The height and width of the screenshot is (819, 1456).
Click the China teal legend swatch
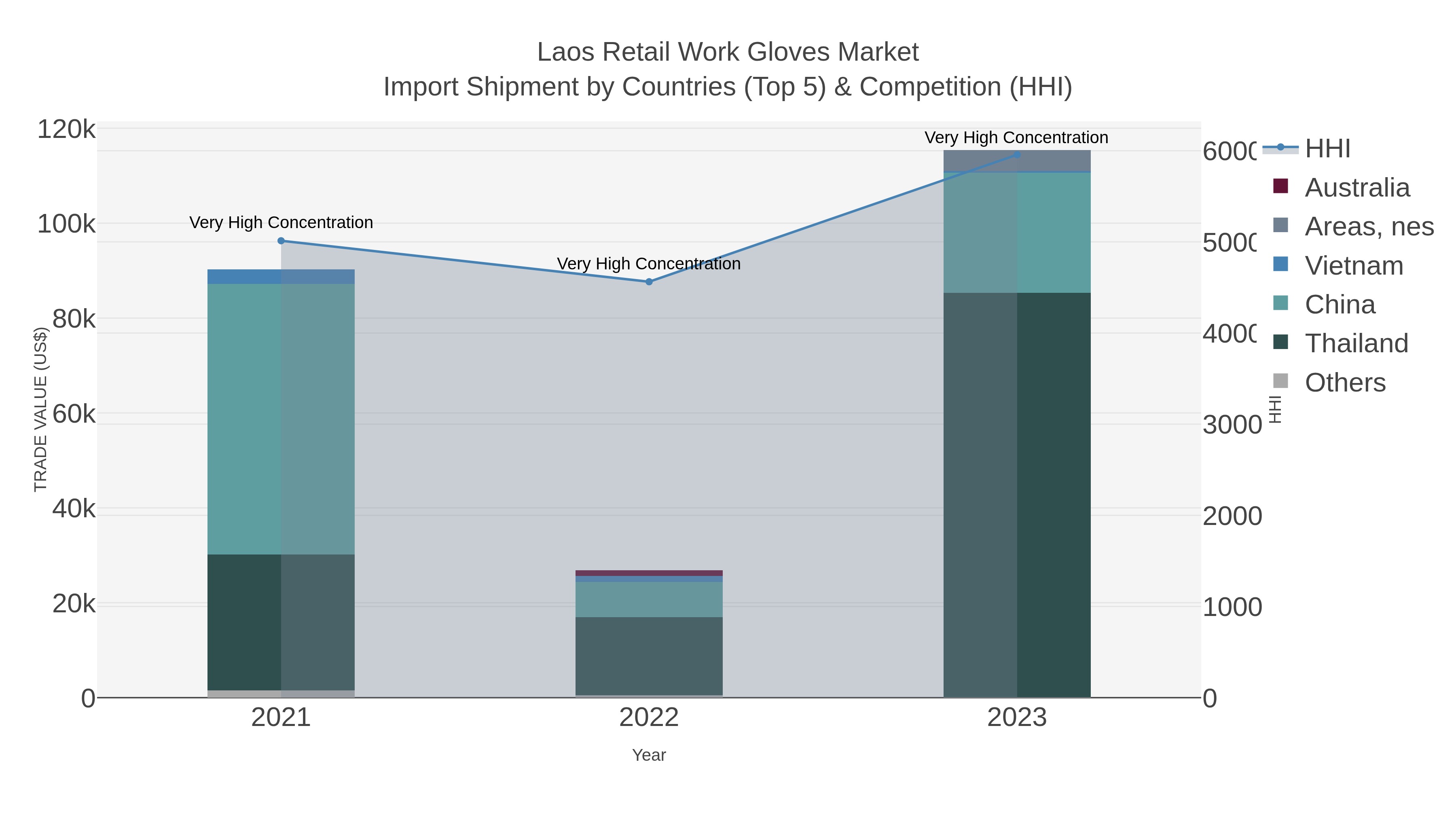1280,303
